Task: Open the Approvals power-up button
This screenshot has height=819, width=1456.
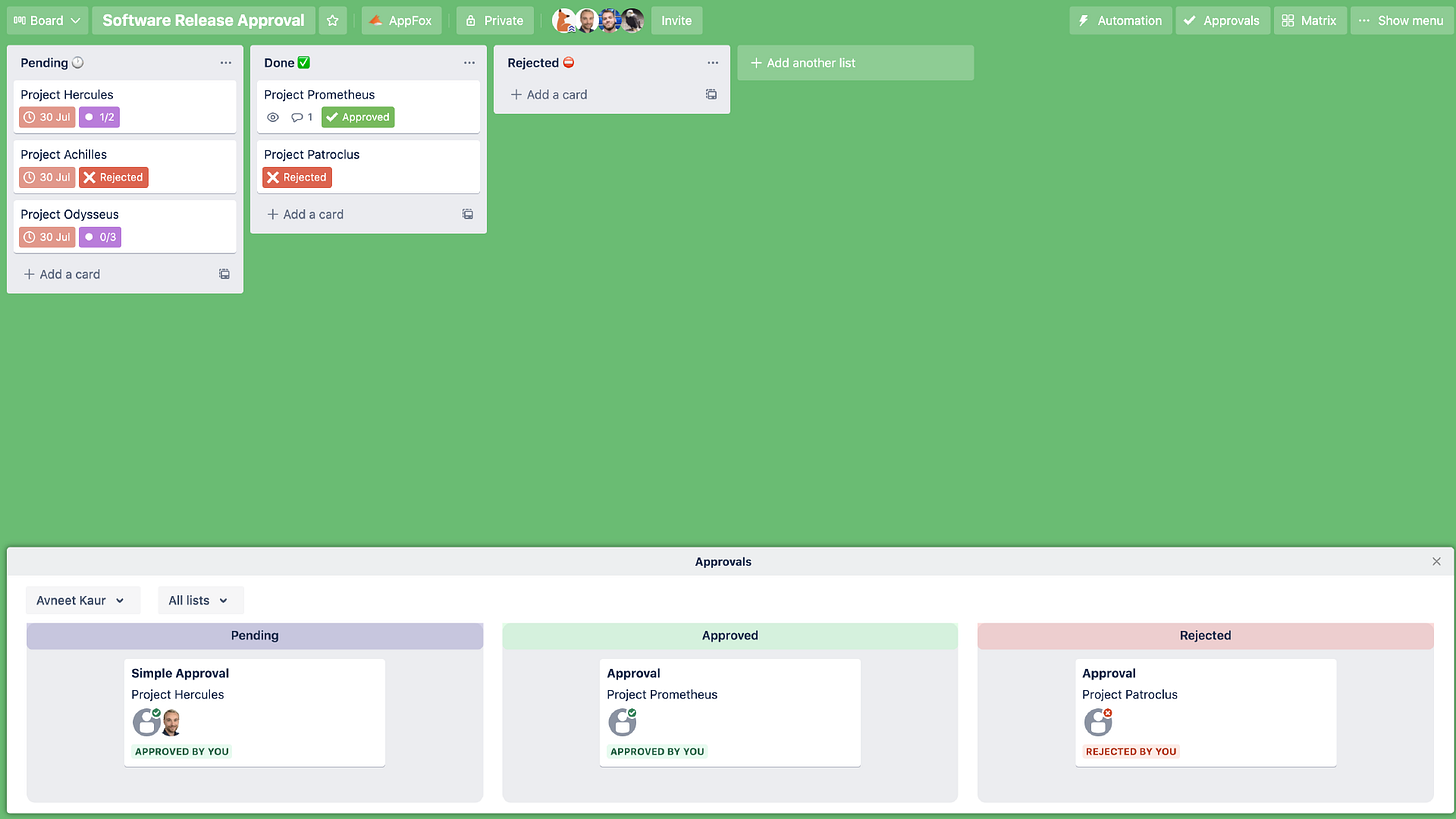Action: pyautogui.click(x=1223, y=20)
